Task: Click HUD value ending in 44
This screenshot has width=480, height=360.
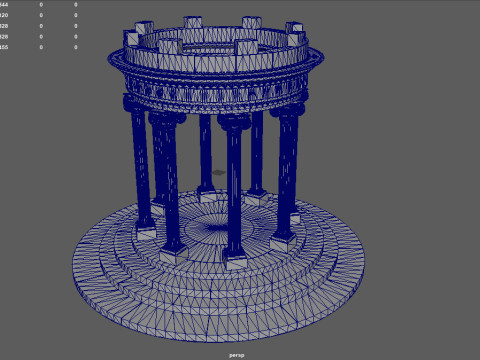Action: click(4, 5)
